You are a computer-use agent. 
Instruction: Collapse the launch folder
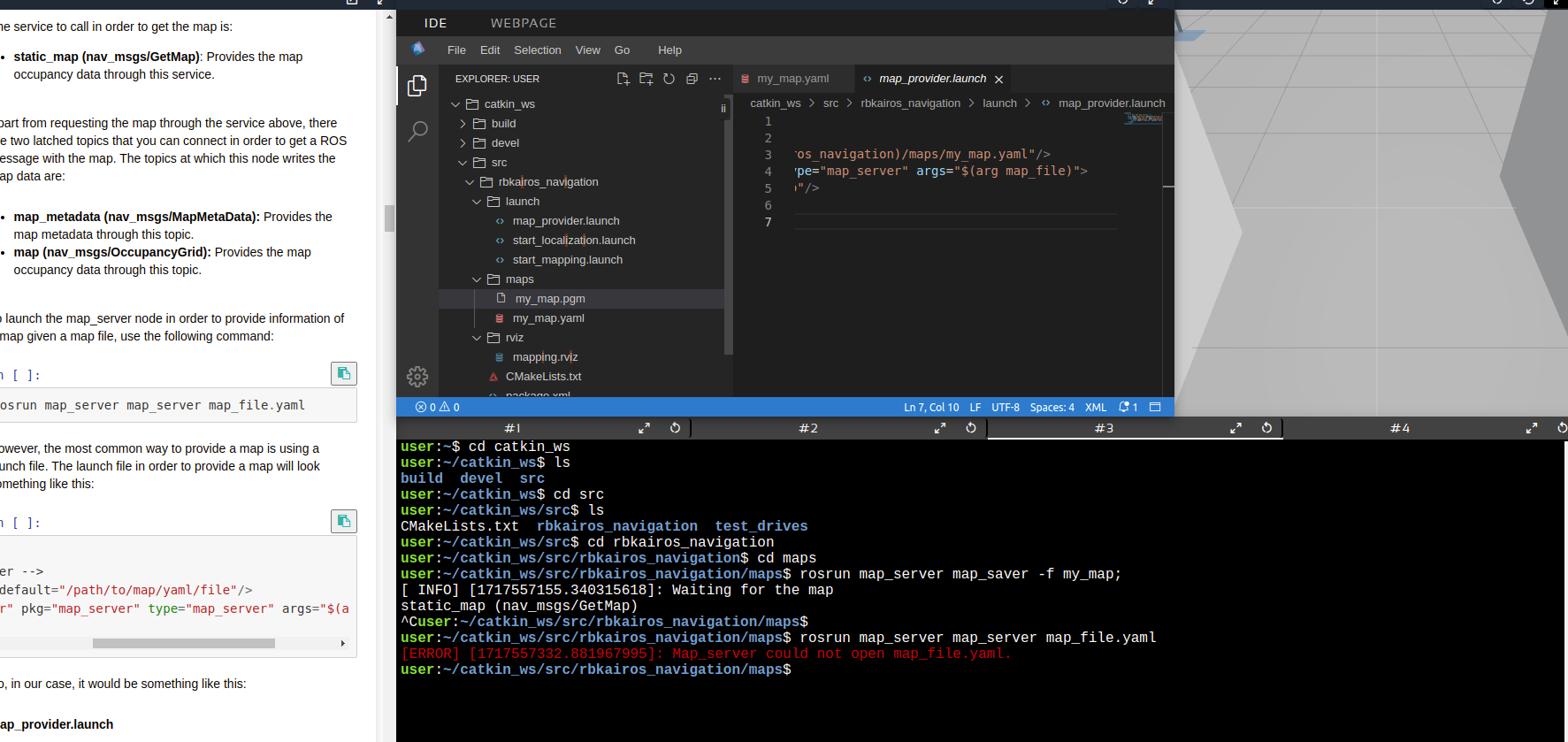click(x=522, y=202)
